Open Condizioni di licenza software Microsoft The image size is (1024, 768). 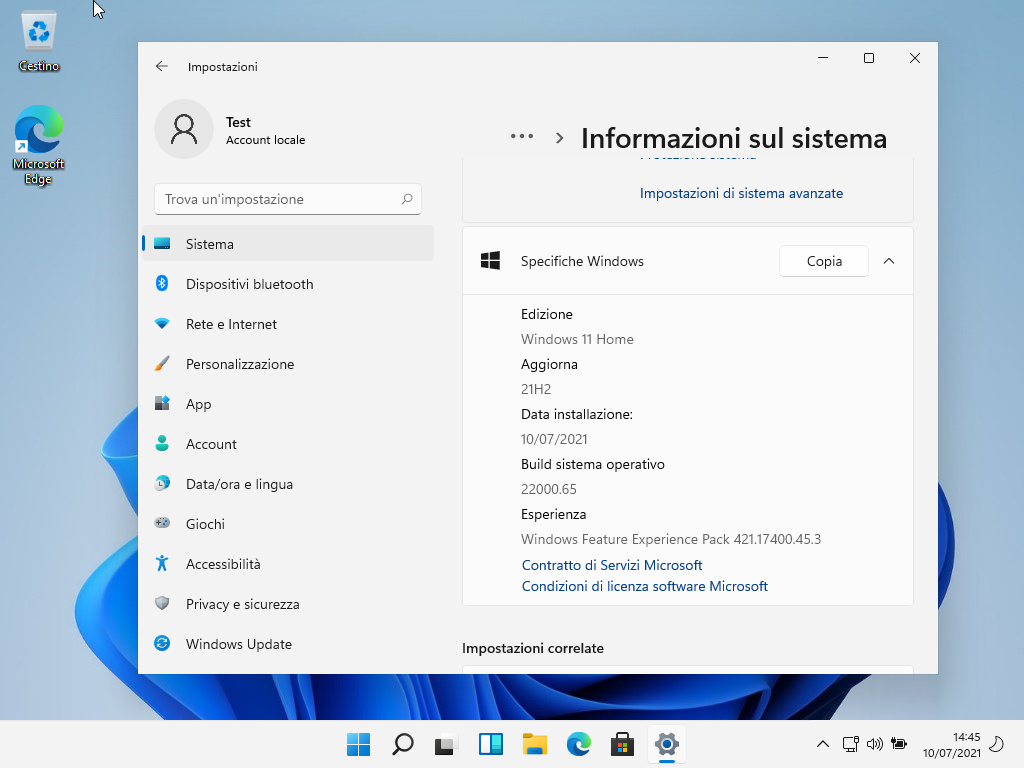click(645, 586)
